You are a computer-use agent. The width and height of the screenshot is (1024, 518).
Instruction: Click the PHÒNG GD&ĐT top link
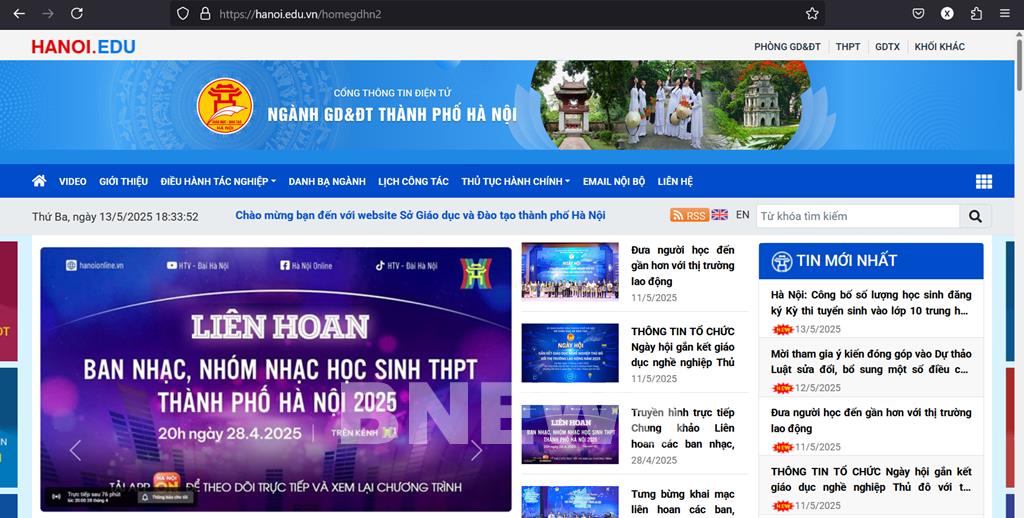point(787,46)
